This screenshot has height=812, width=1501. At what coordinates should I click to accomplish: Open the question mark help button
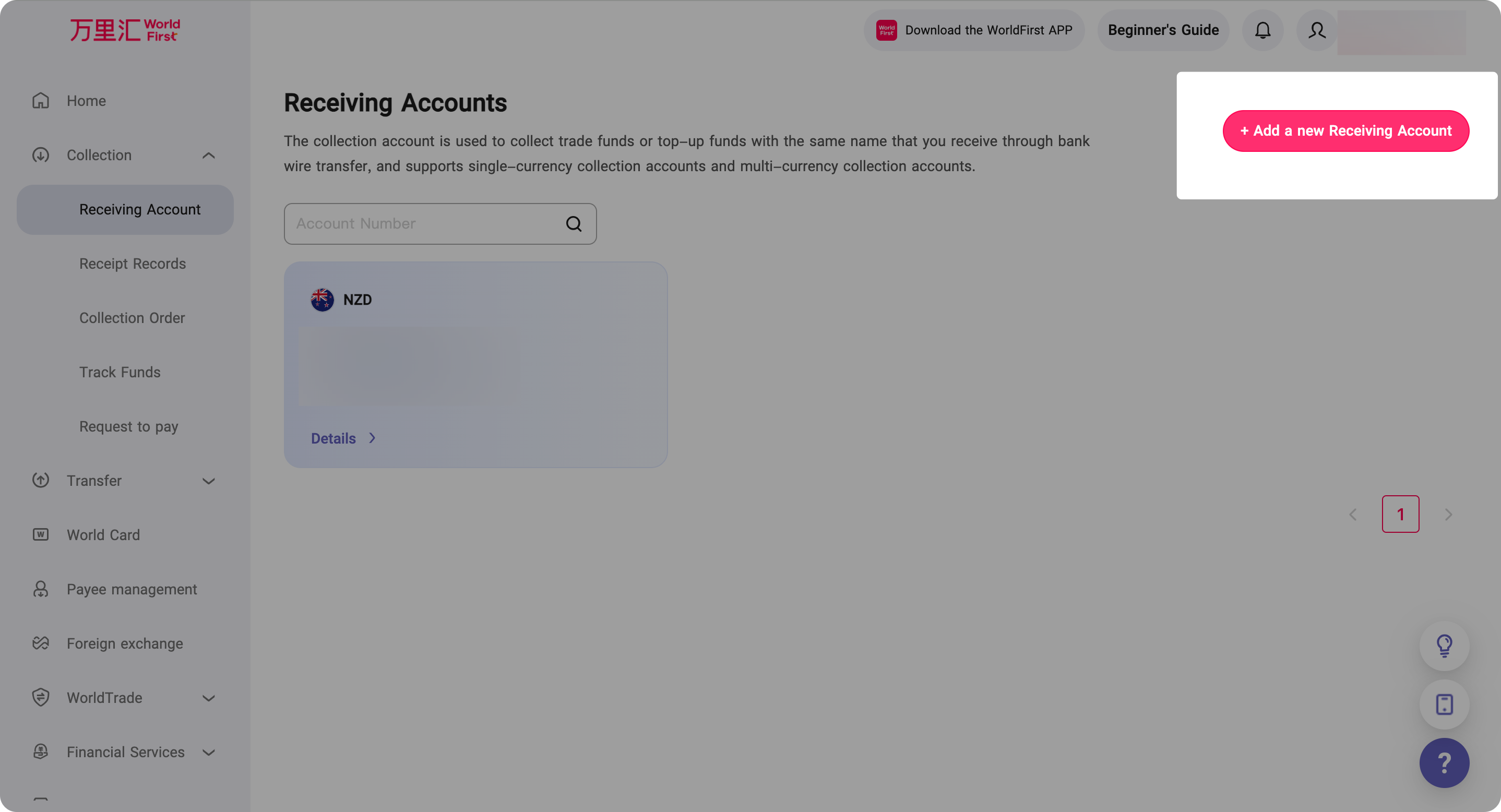pyautogui.click(x=1444, y=762)
